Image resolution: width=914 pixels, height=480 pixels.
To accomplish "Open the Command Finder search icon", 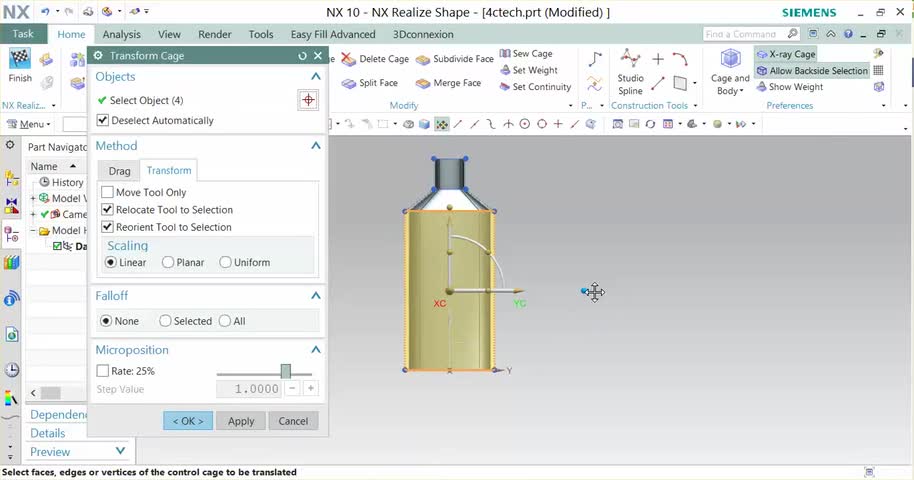I will [x=792, y=34].
